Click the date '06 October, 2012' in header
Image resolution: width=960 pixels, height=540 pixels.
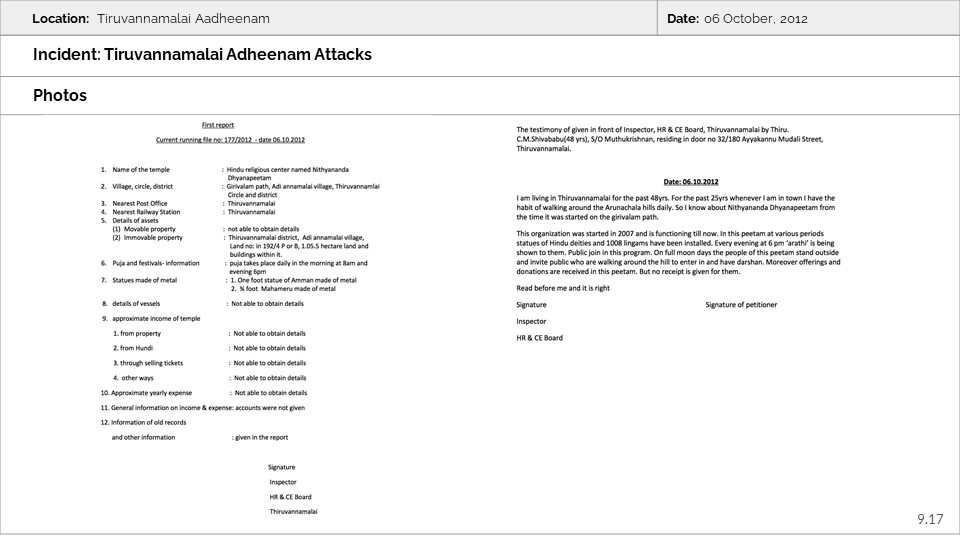(755, 19)
